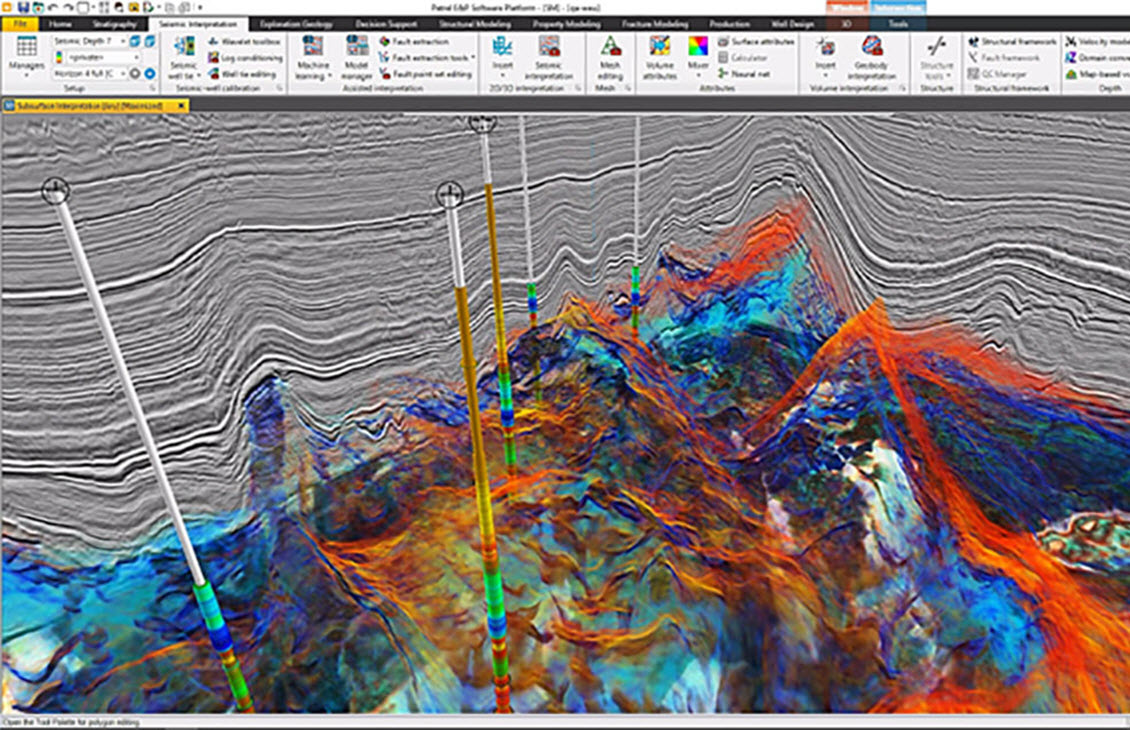Switch to the Home ribbon tab

click(x=61, y=24)
